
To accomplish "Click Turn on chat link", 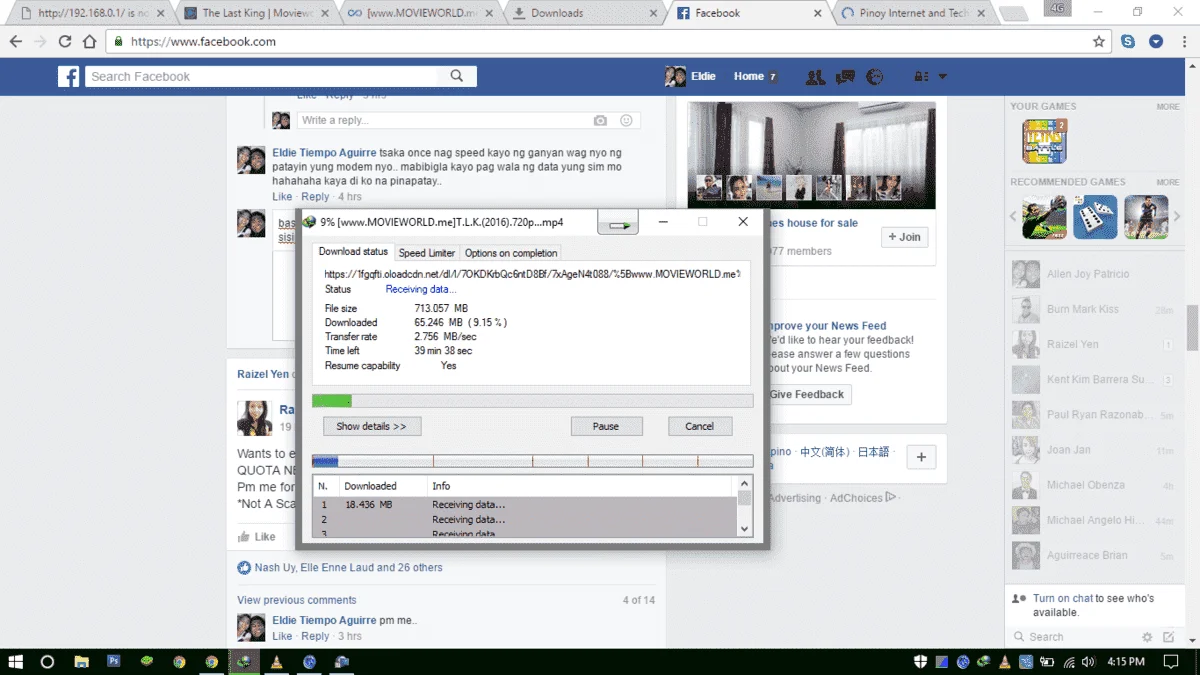I will [x=1064, y=598].
